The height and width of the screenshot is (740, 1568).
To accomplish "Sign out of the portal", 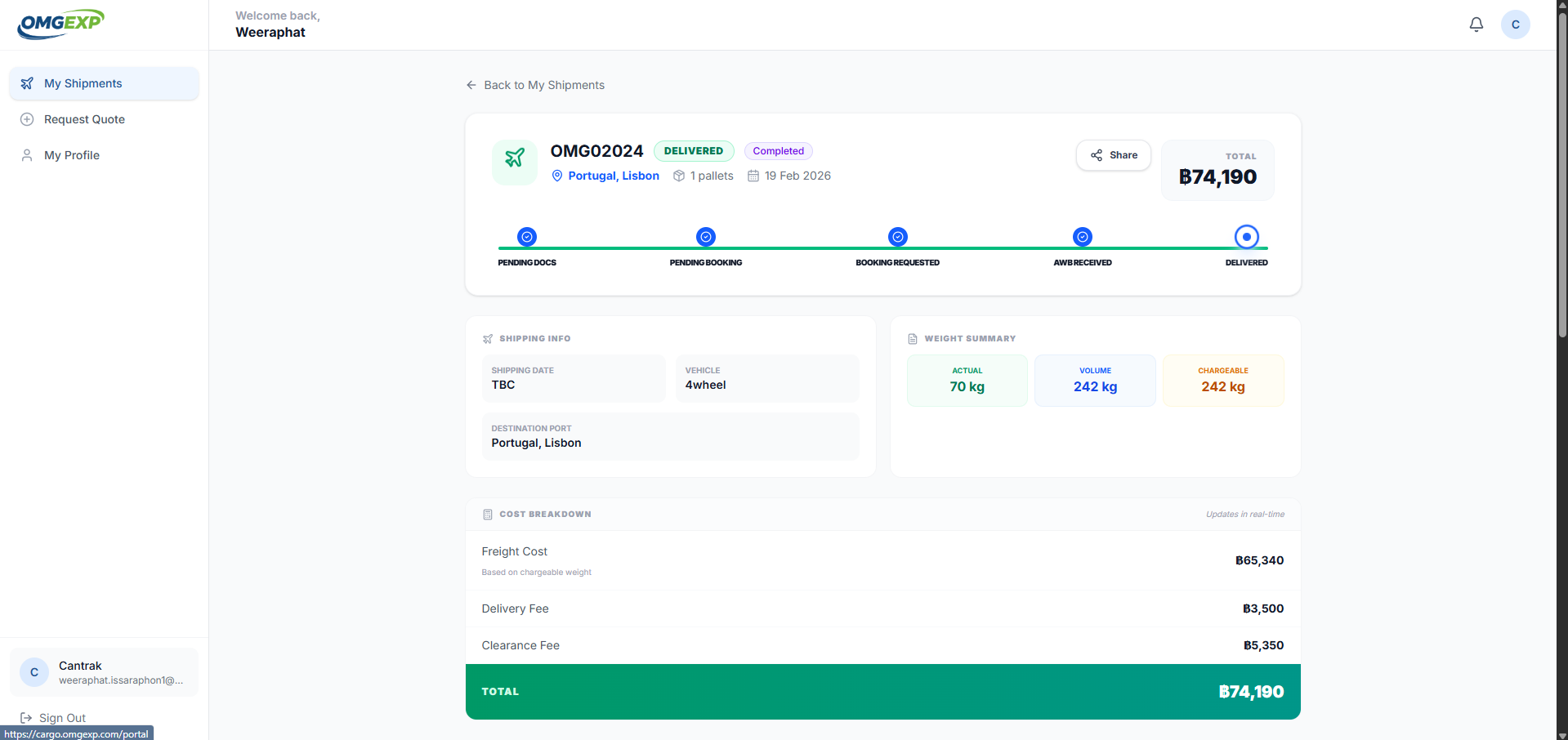I will tap(53, 718).
